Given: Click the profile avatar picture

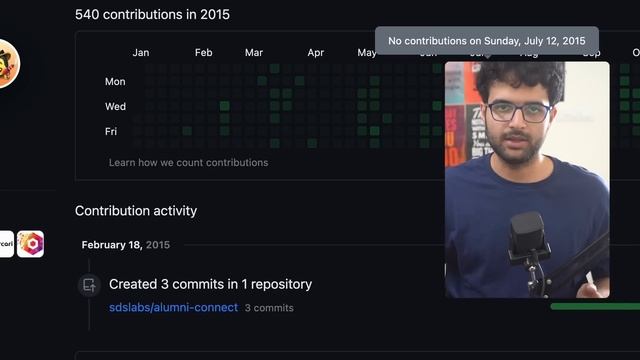Looking at the screenshot, I should coord(8,64).
